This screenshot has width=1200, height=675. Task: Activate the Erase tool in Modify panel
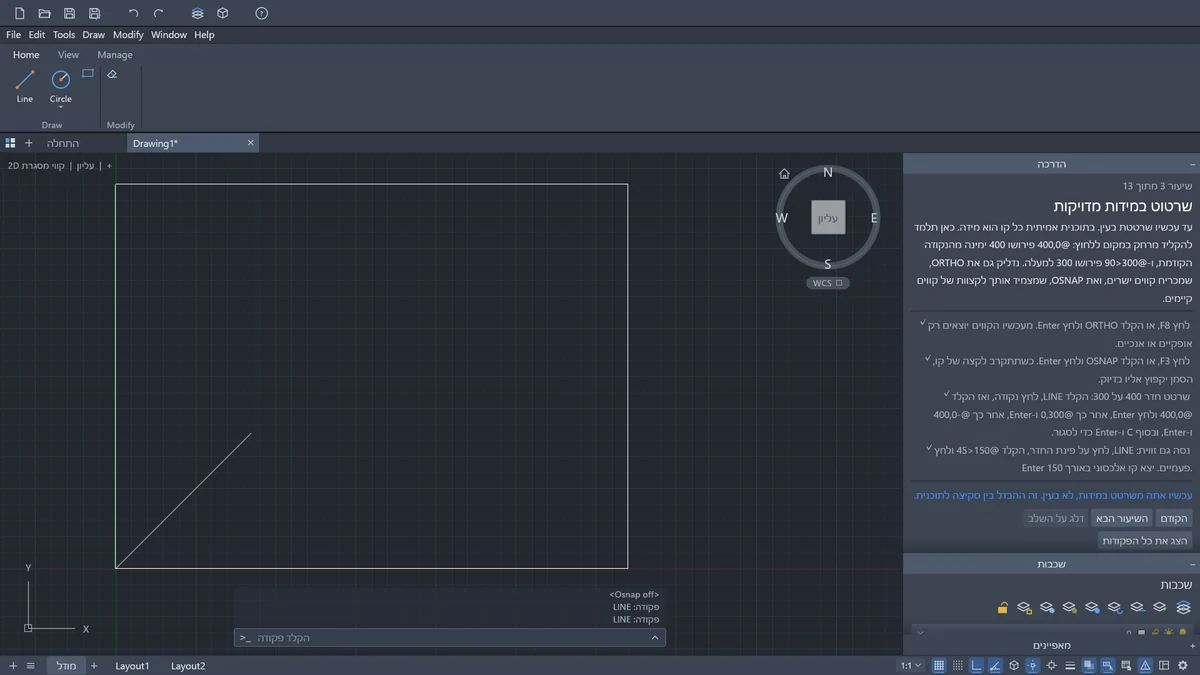(x=112, y=74)
